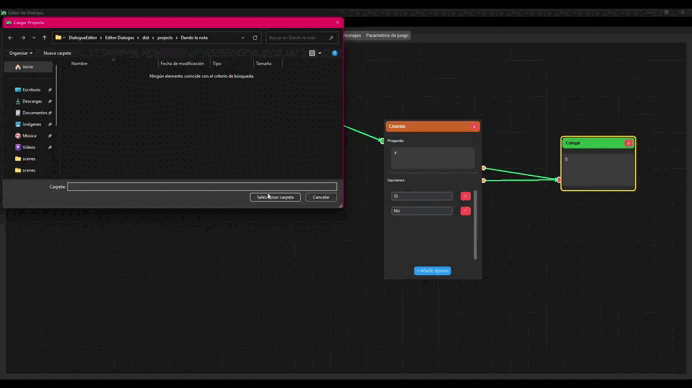Select Inicio in navigation pane
The height and width of the screenshot is (388, 692).
[28, 67]
